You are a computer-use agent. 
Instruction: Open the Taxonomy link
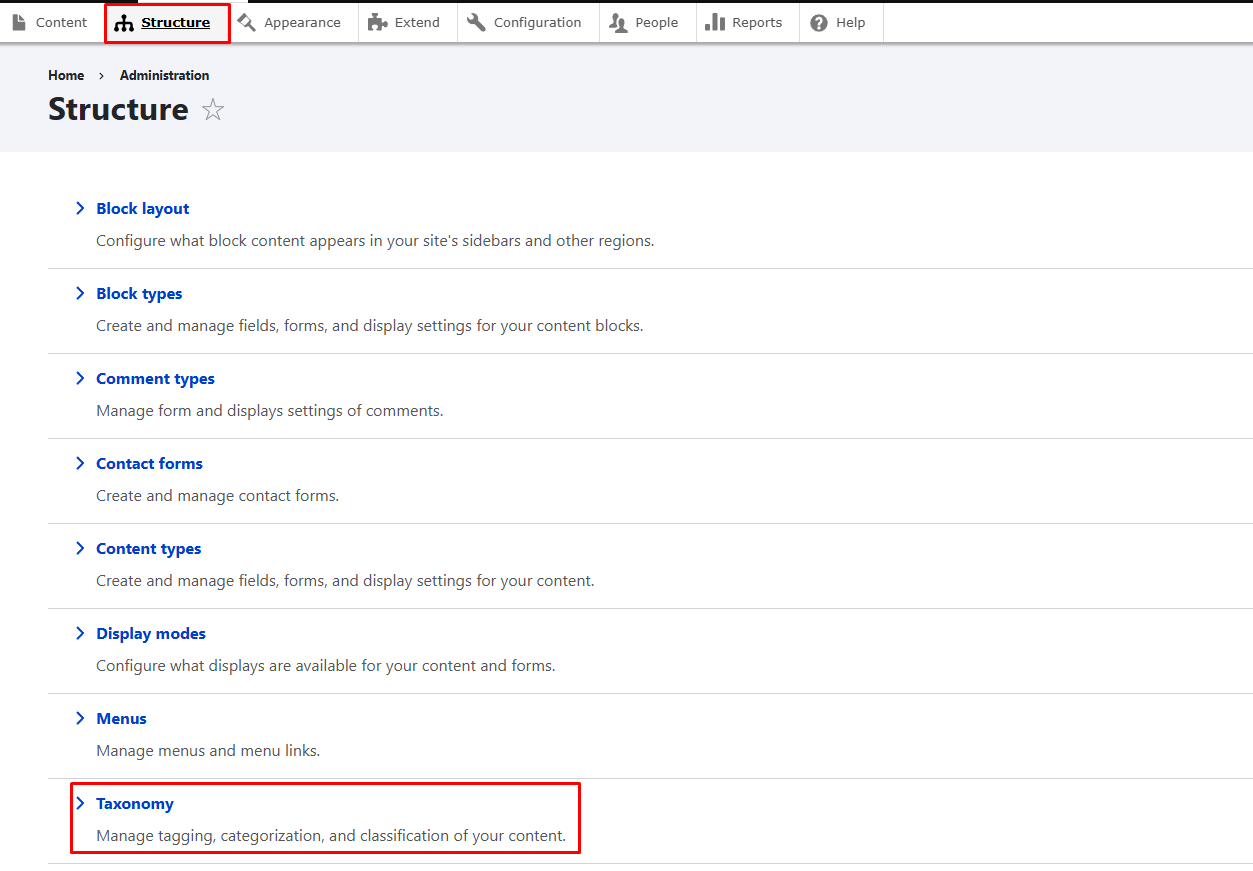135,803
